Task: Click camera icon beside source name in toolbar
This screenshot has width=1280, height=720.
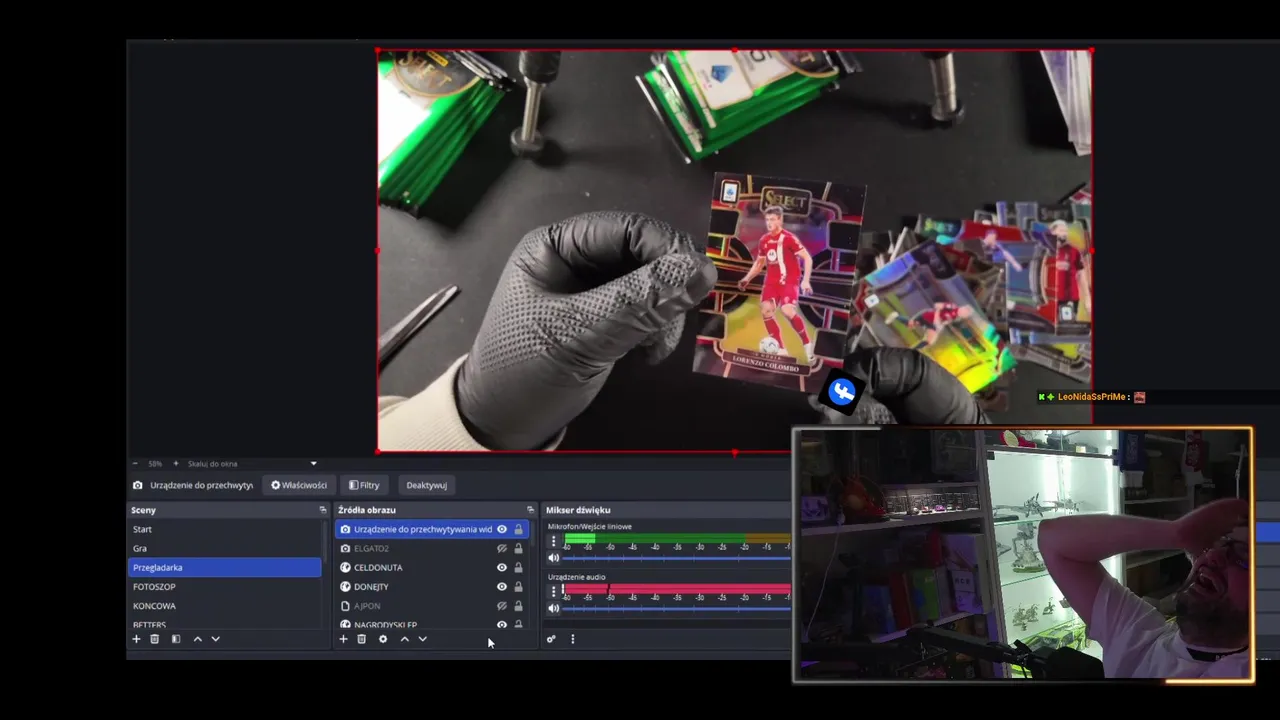Action: pos(138,485)
